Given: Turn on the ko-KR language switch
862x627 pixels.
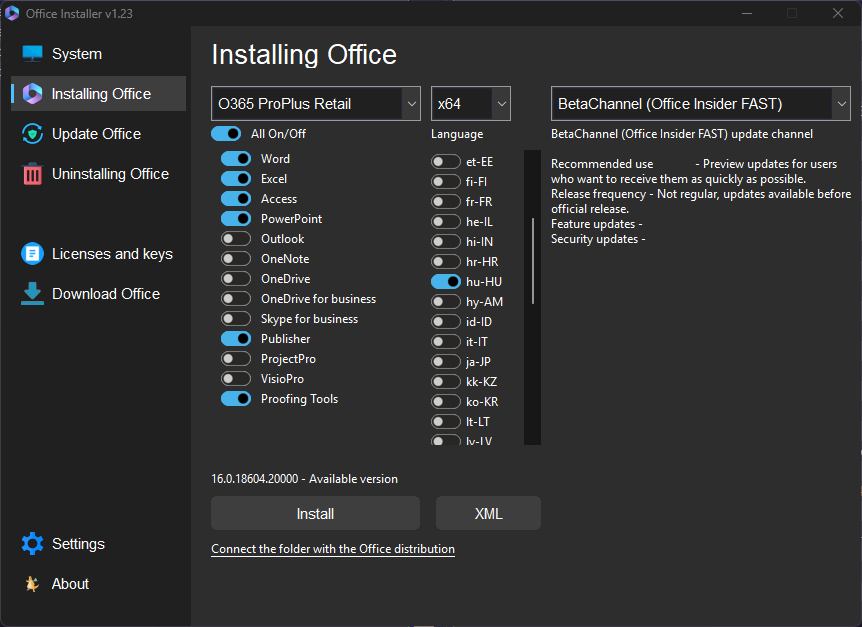Looking at the screenshot, I should (446, 402).
